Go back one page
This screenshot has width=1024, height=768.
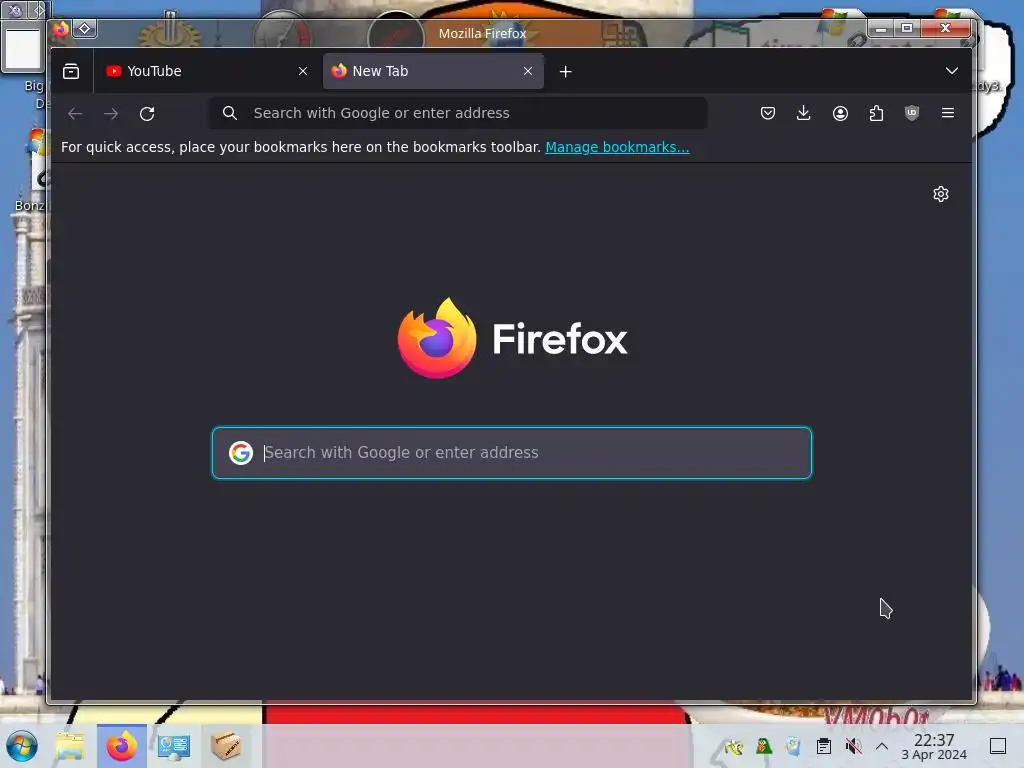point(75,114)
